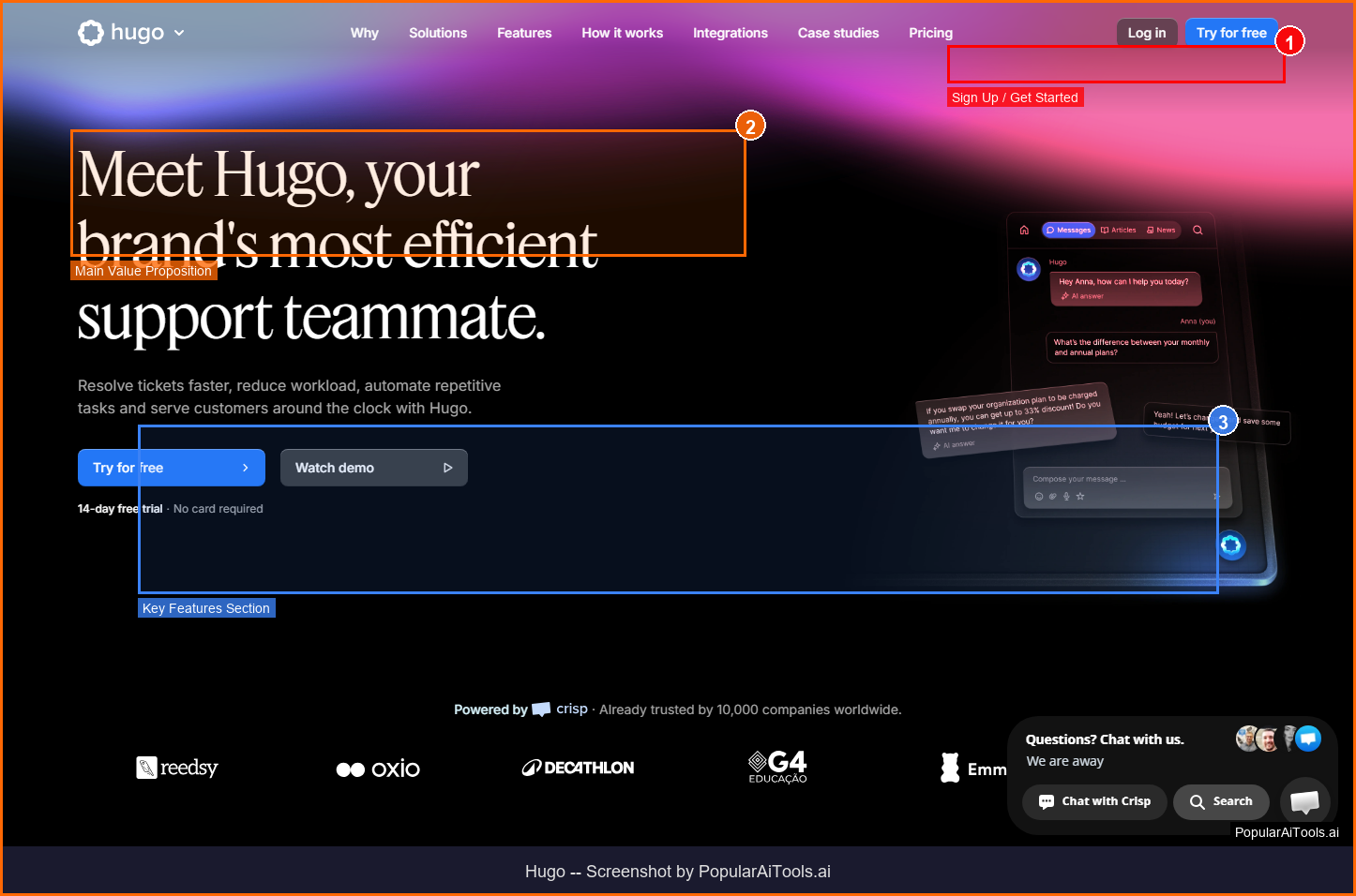
Task: Click the home icon in chat preview
Action: click(x=1024, y=230)
